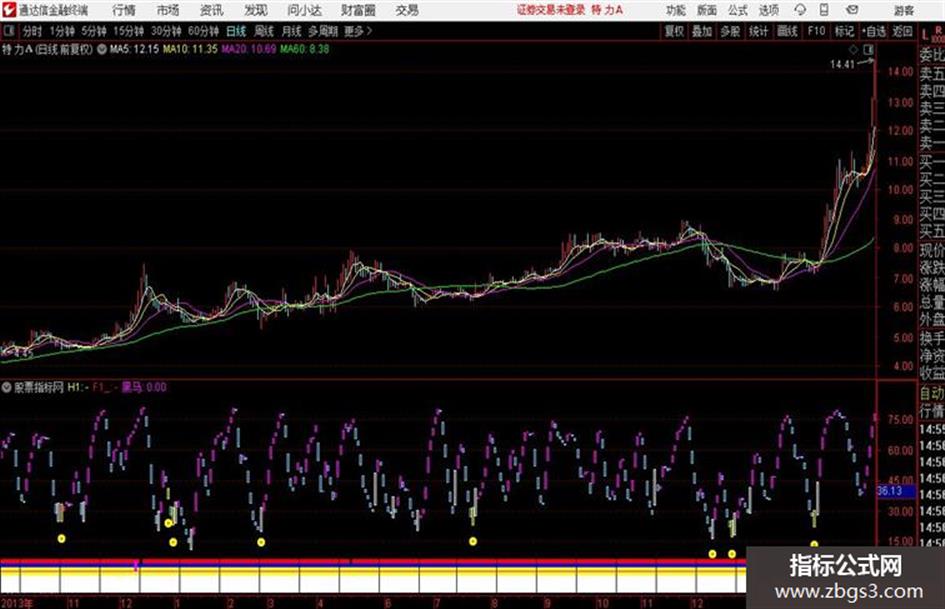Click the 统计 toolbar button
945x609 pixels.
pyautogui.click(x=758, y=31)
